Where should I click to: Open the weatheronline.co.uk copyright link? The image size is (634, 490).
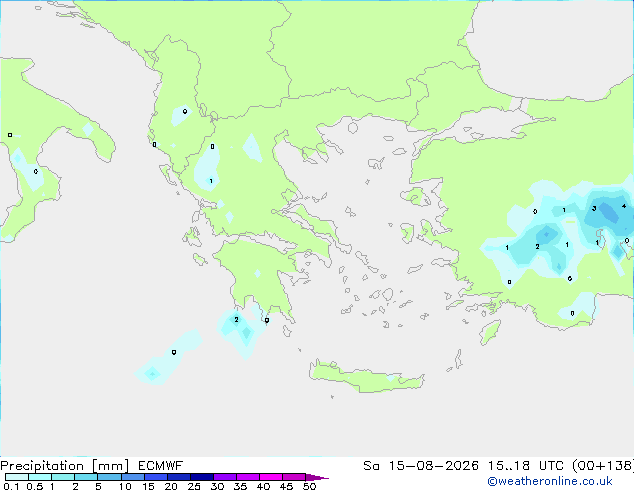coord(550,481)
